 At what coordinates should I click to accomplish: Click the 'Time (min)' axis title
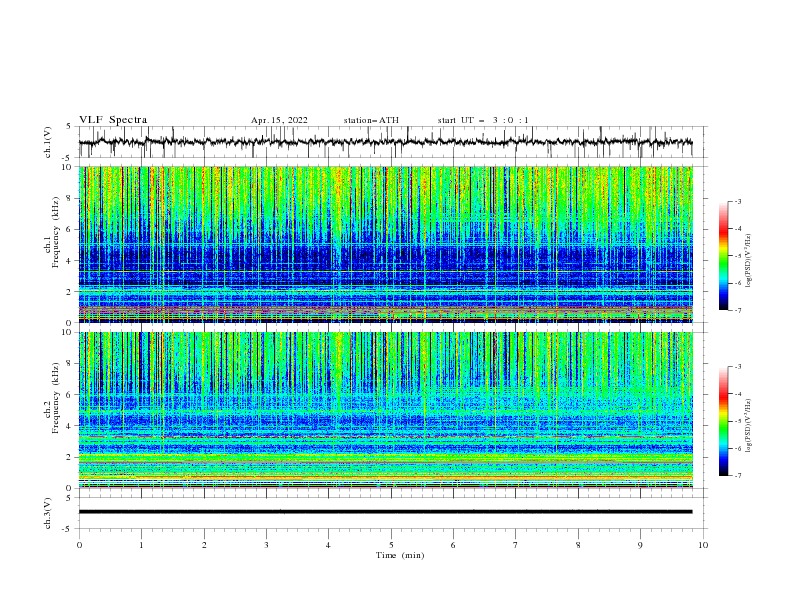400,555
